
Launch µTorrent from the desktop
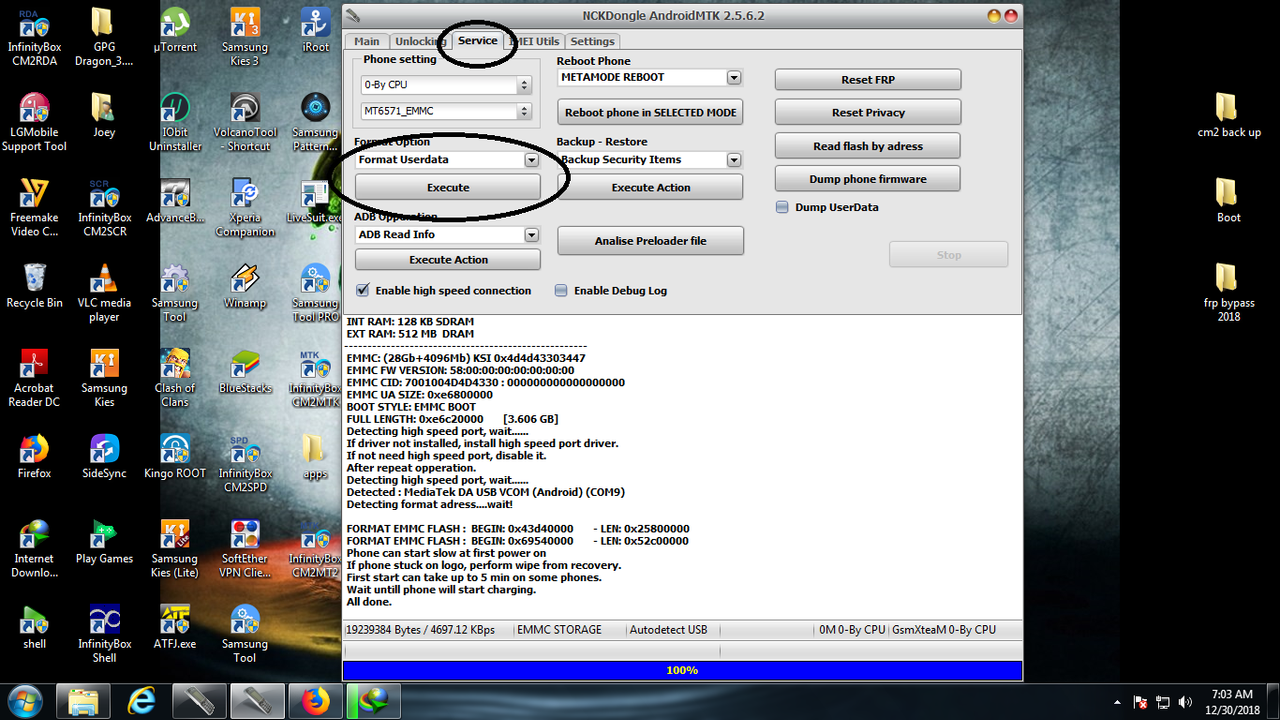pyautogui.click(x=175, y=30)
